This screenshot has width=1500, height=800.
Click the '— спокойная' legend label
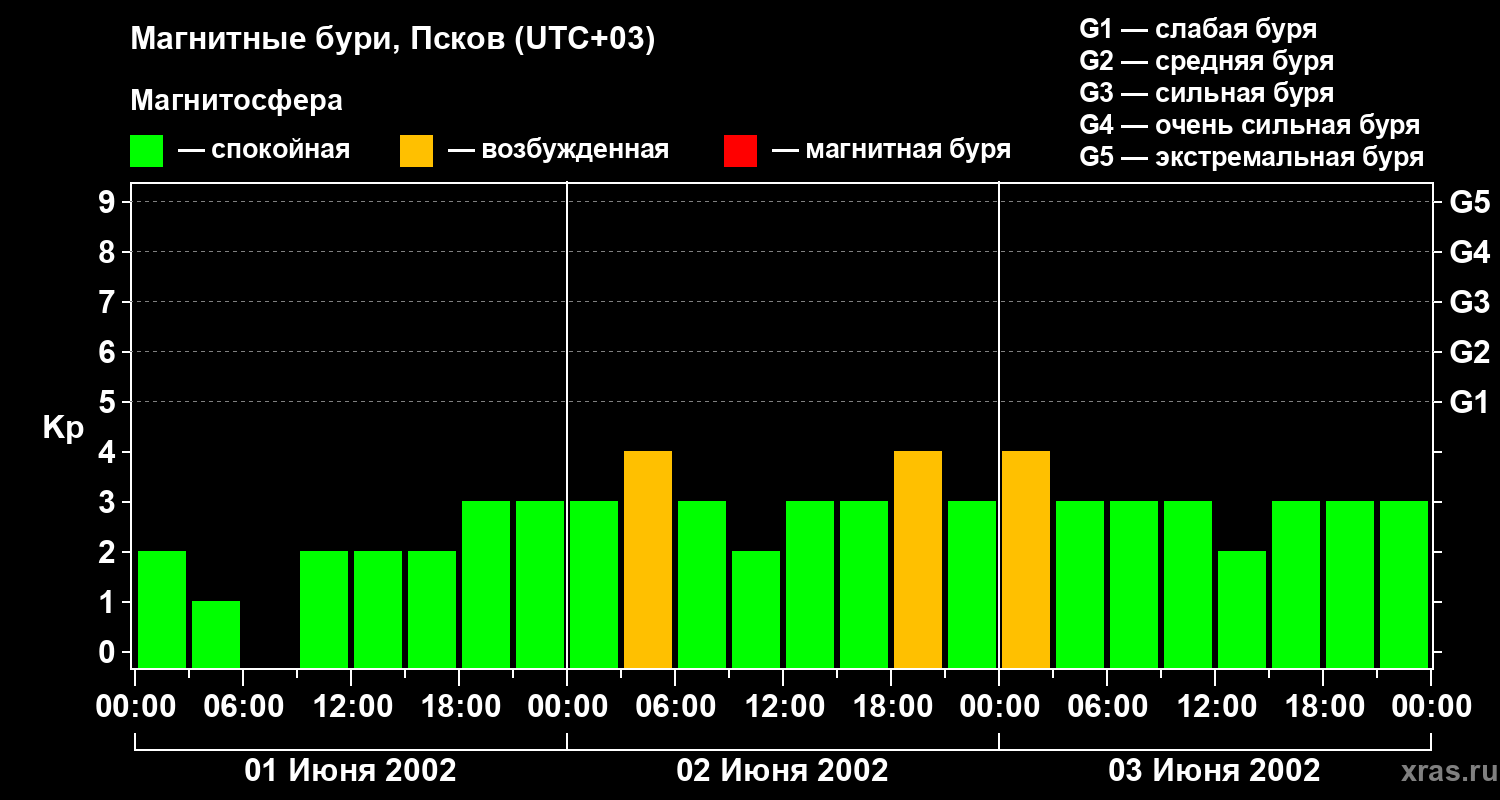click(x=264, y=150)
